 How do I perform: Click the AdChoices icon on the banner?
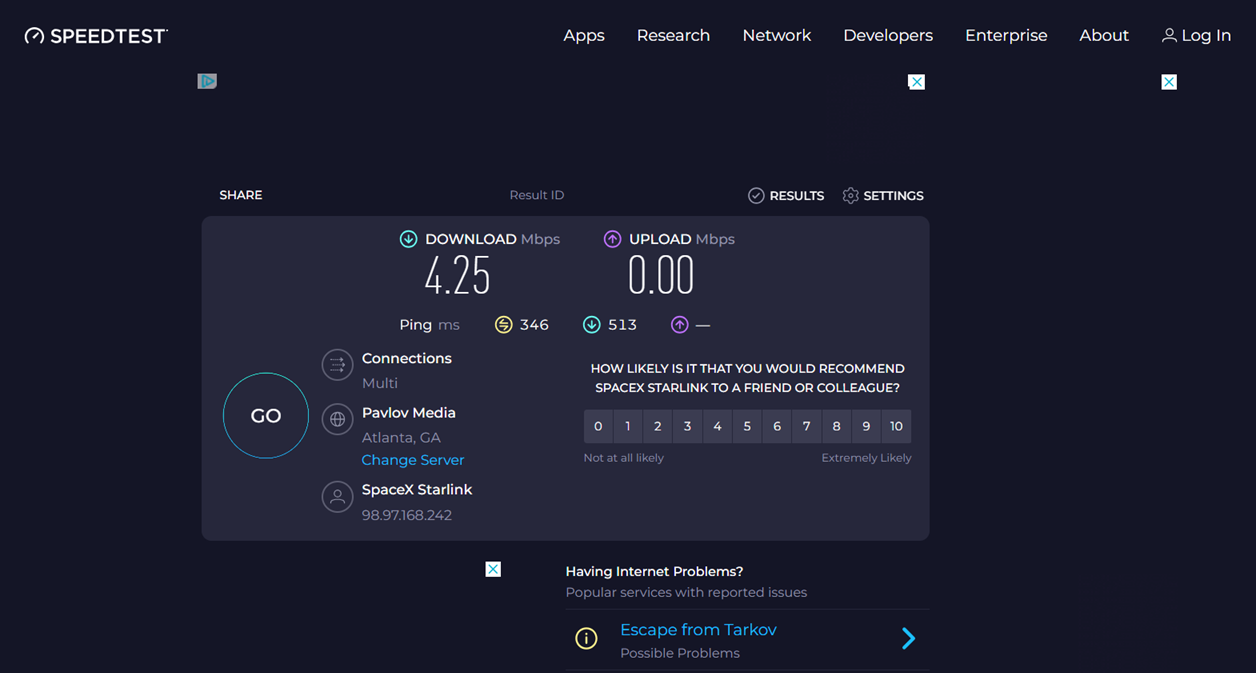[x=207, y=81]
